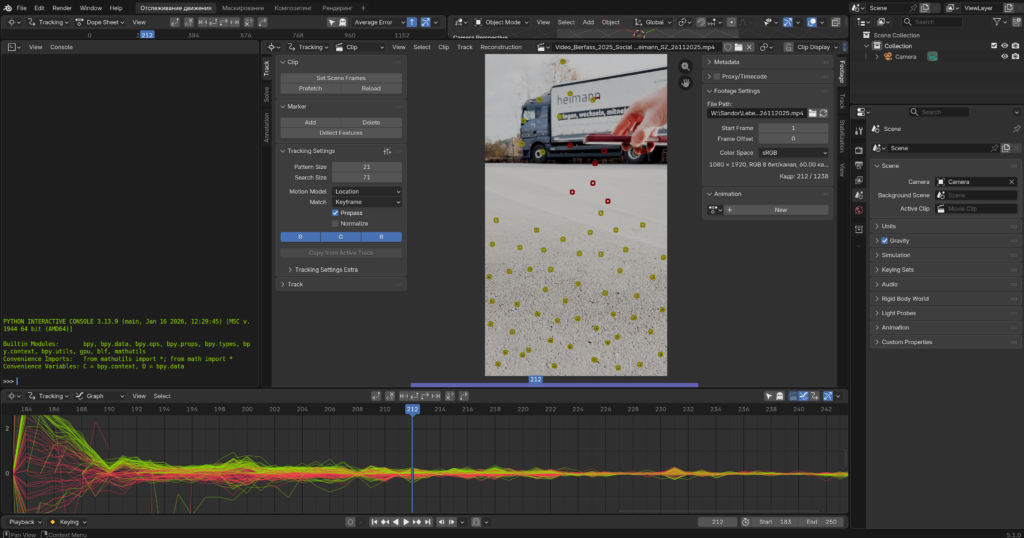This screenshot has width=1024, height=538.
Task: Toggle Camera render visibility in Outliner
Action: click(x=1015, y=57)
